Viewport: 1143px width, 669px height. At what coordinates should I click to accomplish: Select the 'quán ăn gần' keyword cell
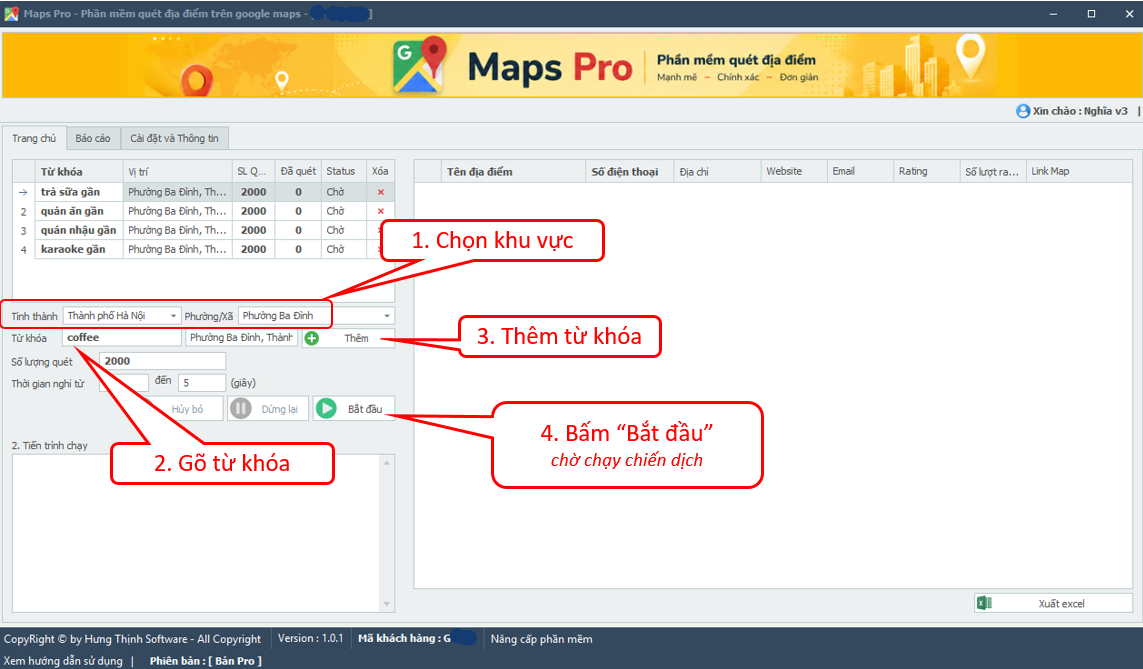pos(79,211)
